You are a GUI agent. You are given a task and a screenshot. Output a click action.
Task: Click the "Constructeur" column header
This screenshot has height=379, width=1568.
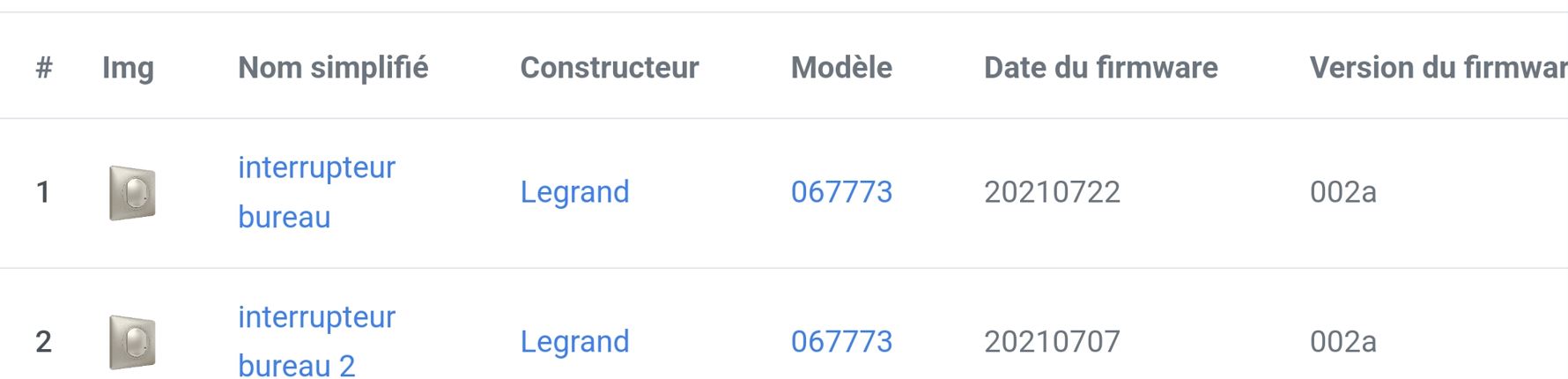pos(610,68)
